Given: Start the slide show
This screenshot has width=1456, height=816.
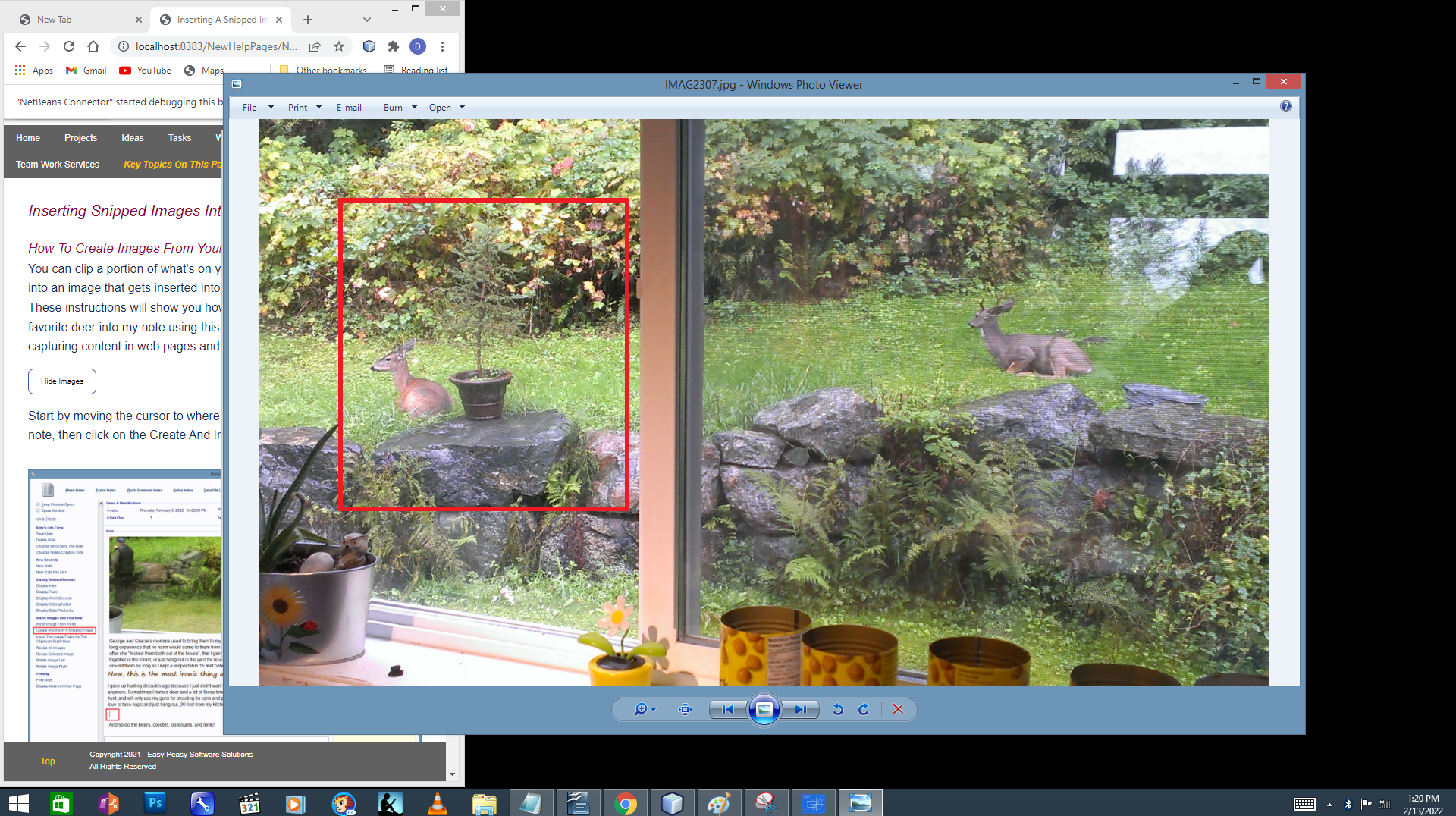Looking at the screenshot, I should [x=764, y=709].
